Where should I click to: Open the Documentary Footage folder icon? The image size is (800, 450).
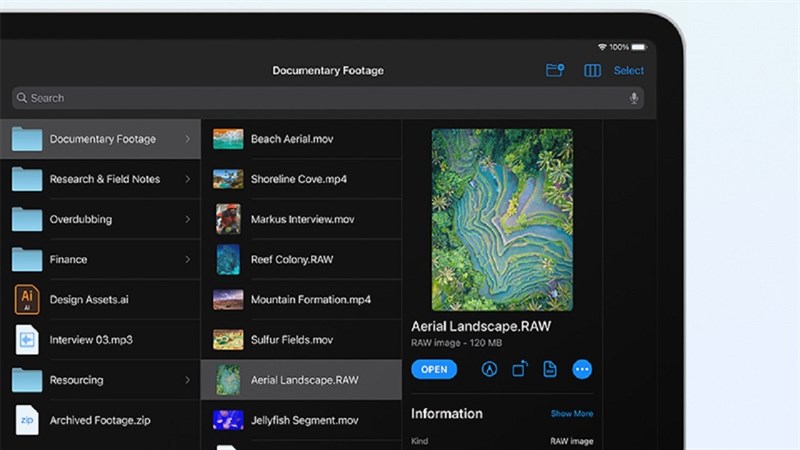click(27, 139)
